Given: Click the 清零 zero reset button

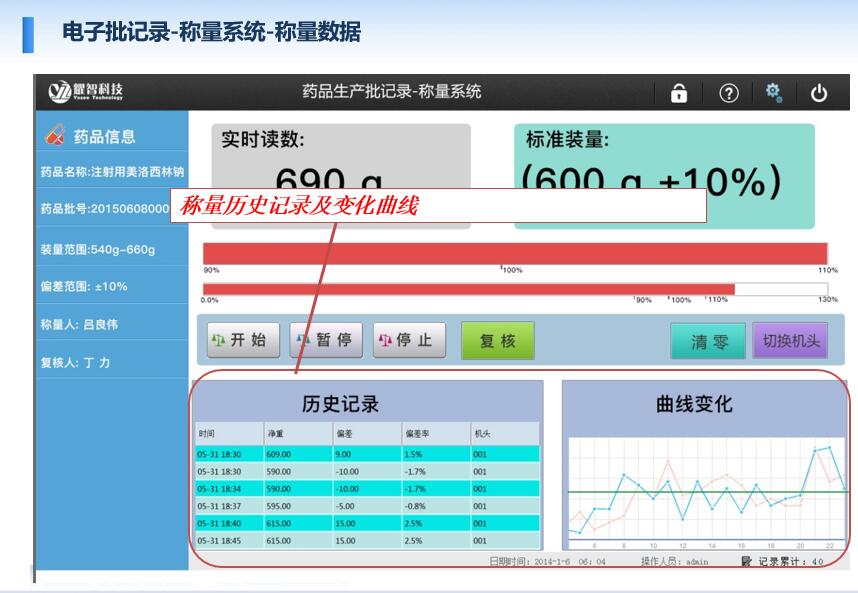Looking at the screenshot, I should tap(709, 341).
